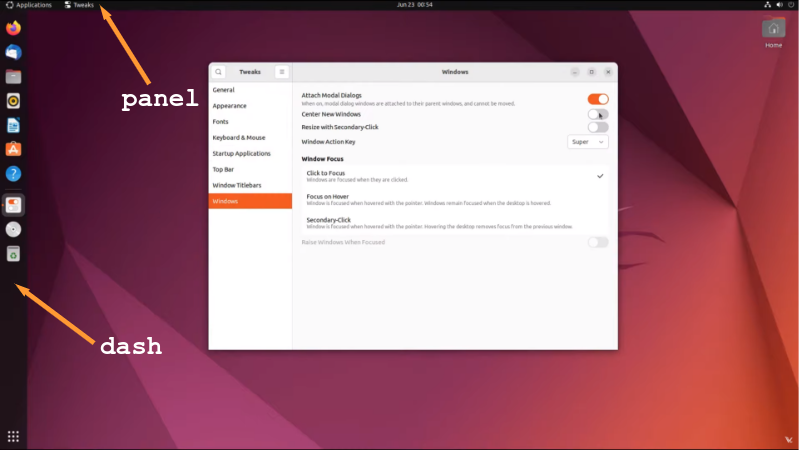Toggle Raise Windows When Focused switch

click(598, 242)
